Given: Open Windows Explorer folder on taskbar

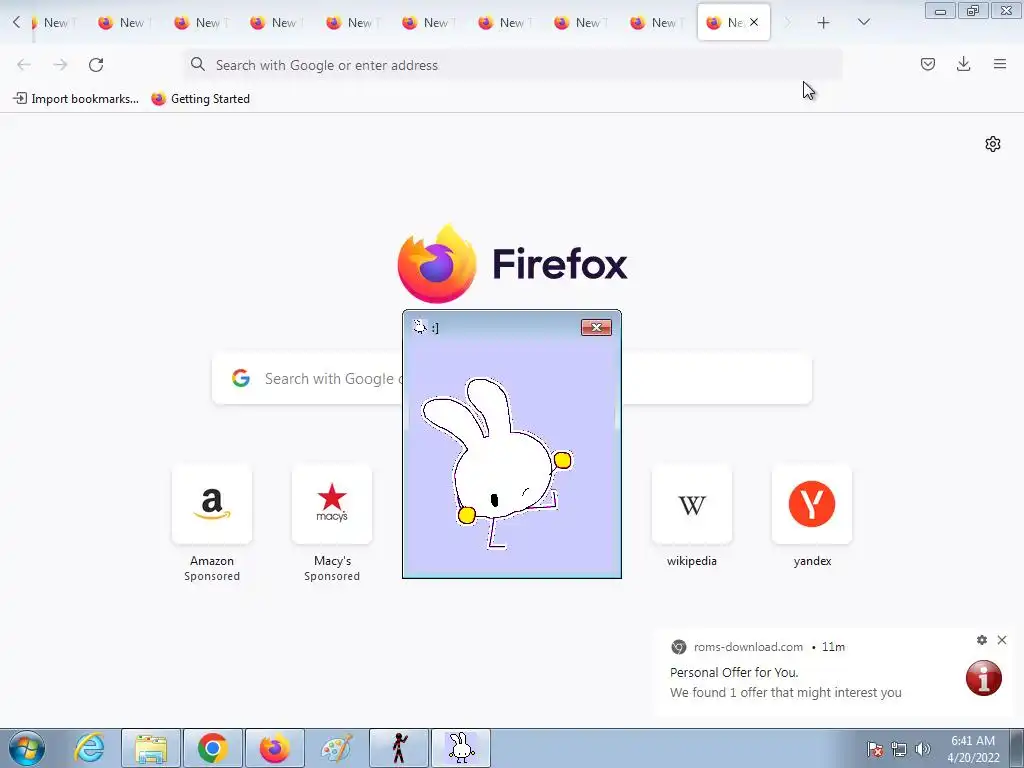Looking at the screenshot, I should [151, 748].
